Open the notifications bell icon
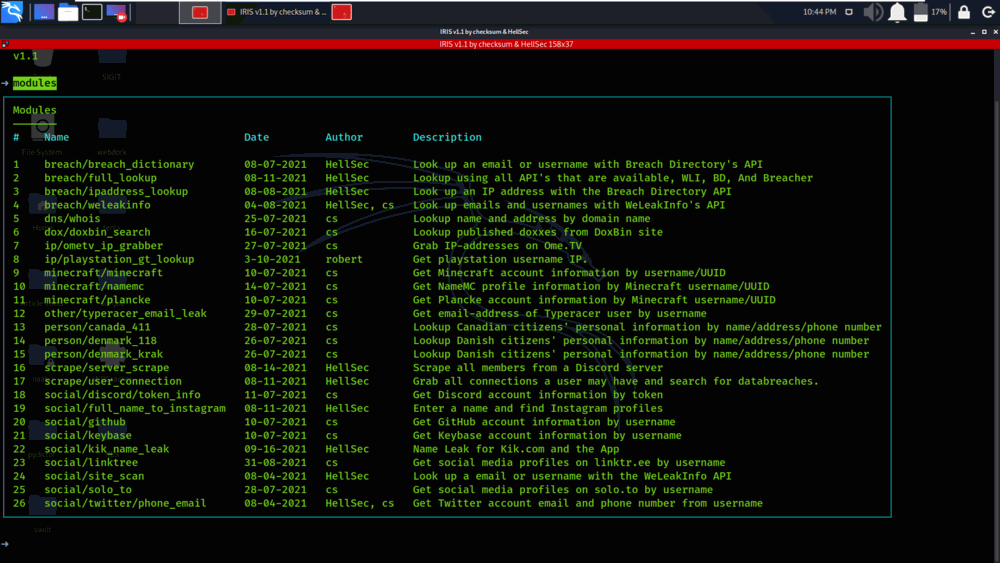This screenshot has height=563, width=1000. (897, 12)
